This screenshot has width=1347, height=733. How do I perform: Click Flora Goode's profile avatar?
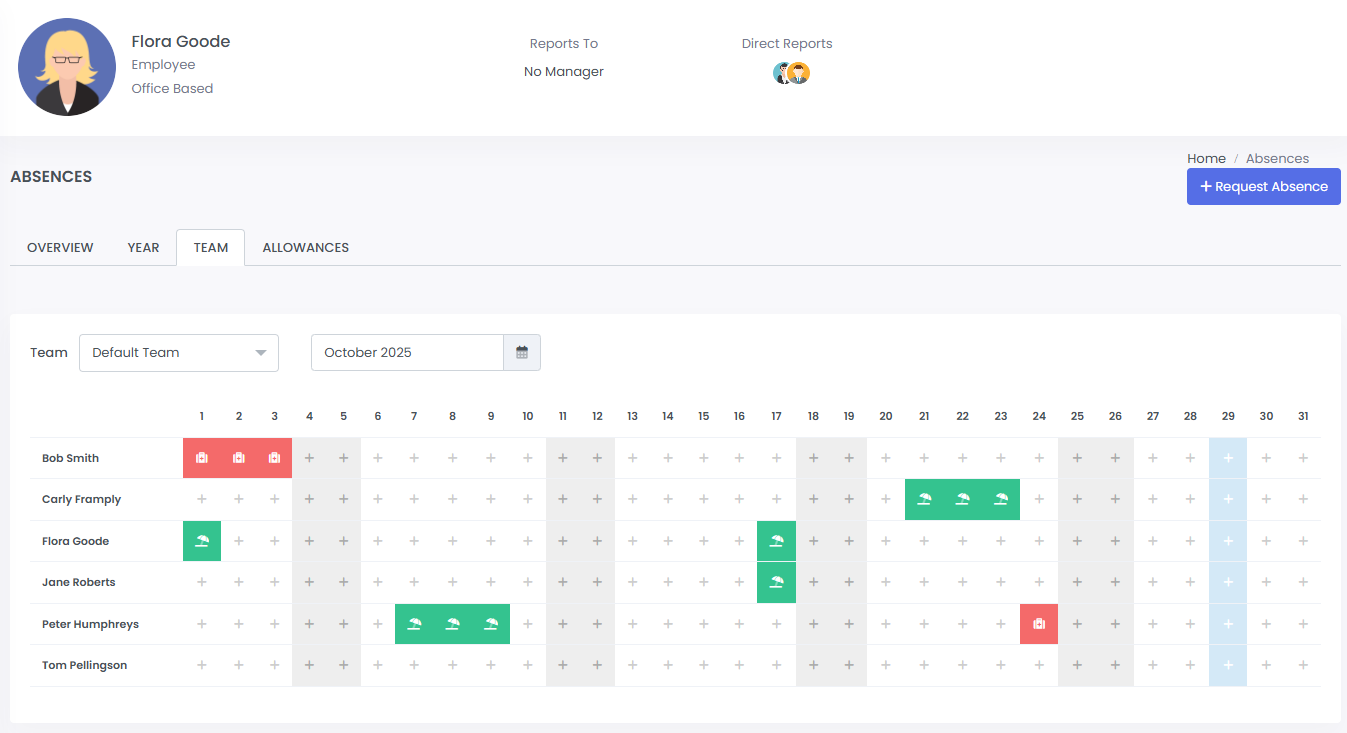coord(67,67)
